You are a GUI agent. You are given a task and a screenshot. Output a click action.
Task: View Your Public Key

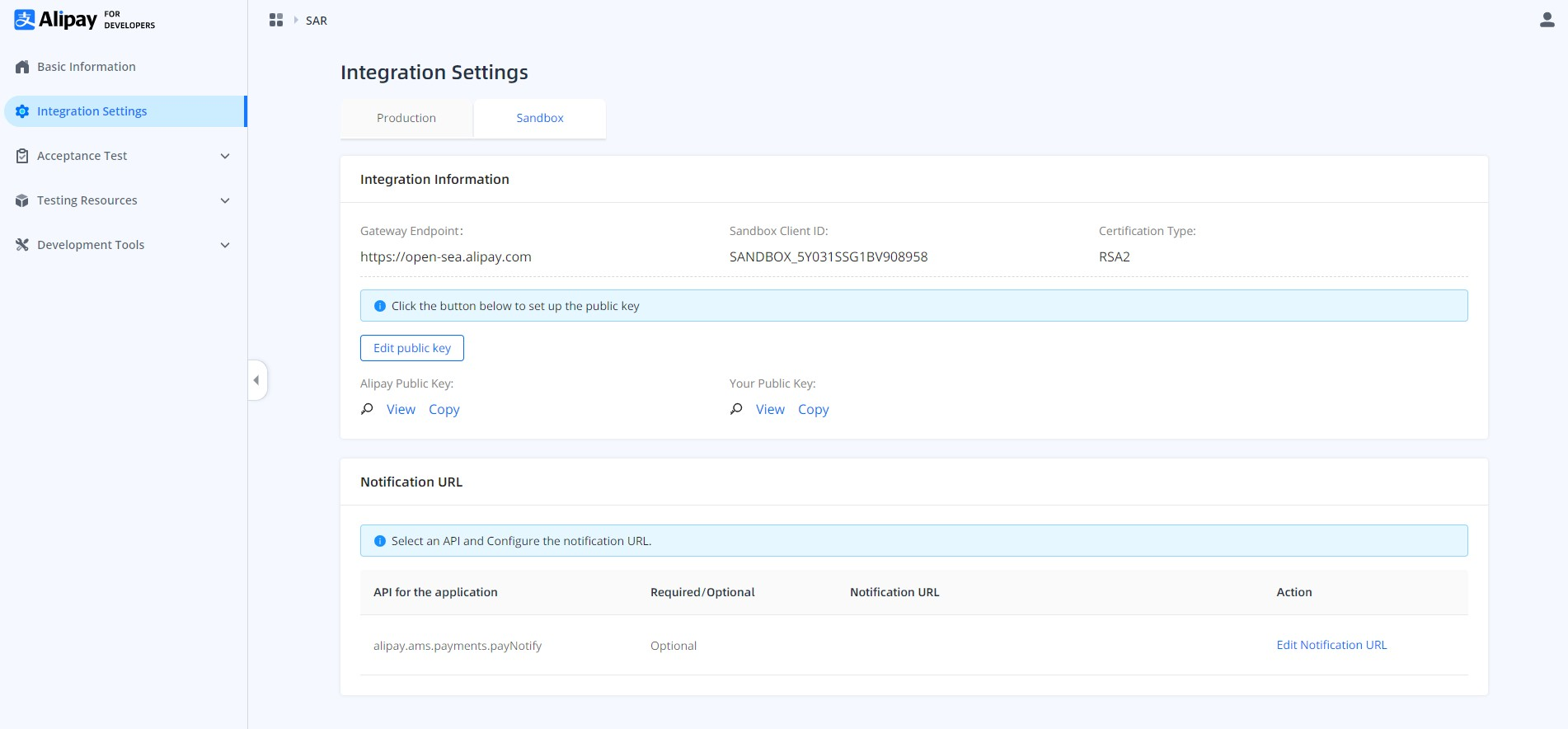770,409
